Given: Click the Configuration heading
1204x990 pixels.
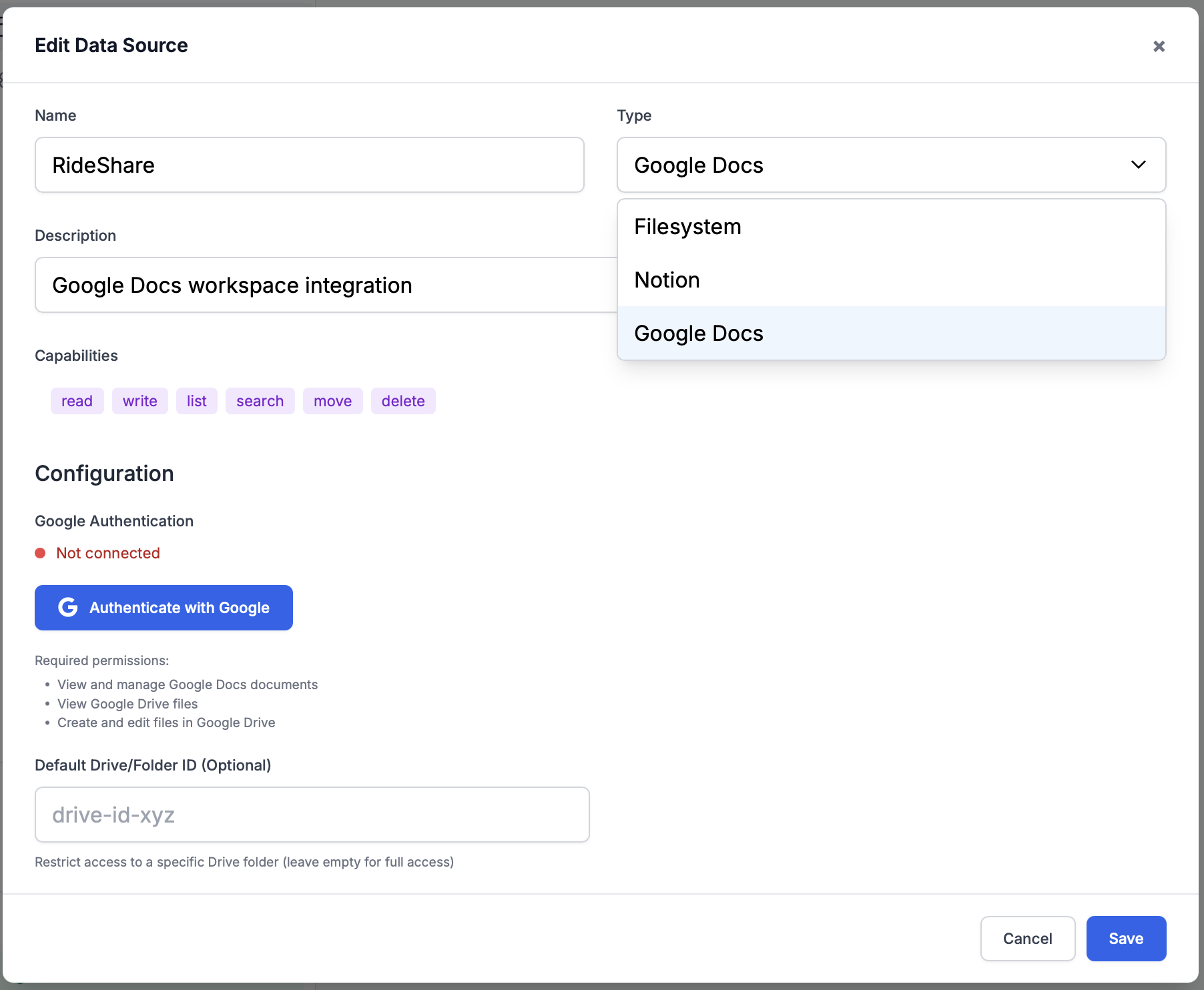Looking at the screenshot, I should coord(104,474).
